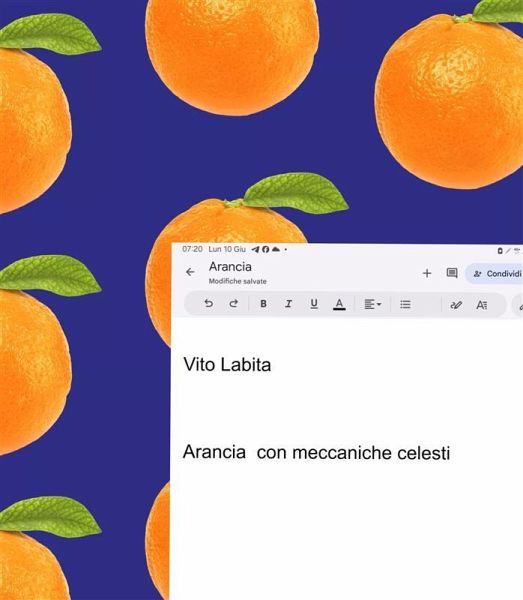Toggle italic formatting

pos(288,304)
